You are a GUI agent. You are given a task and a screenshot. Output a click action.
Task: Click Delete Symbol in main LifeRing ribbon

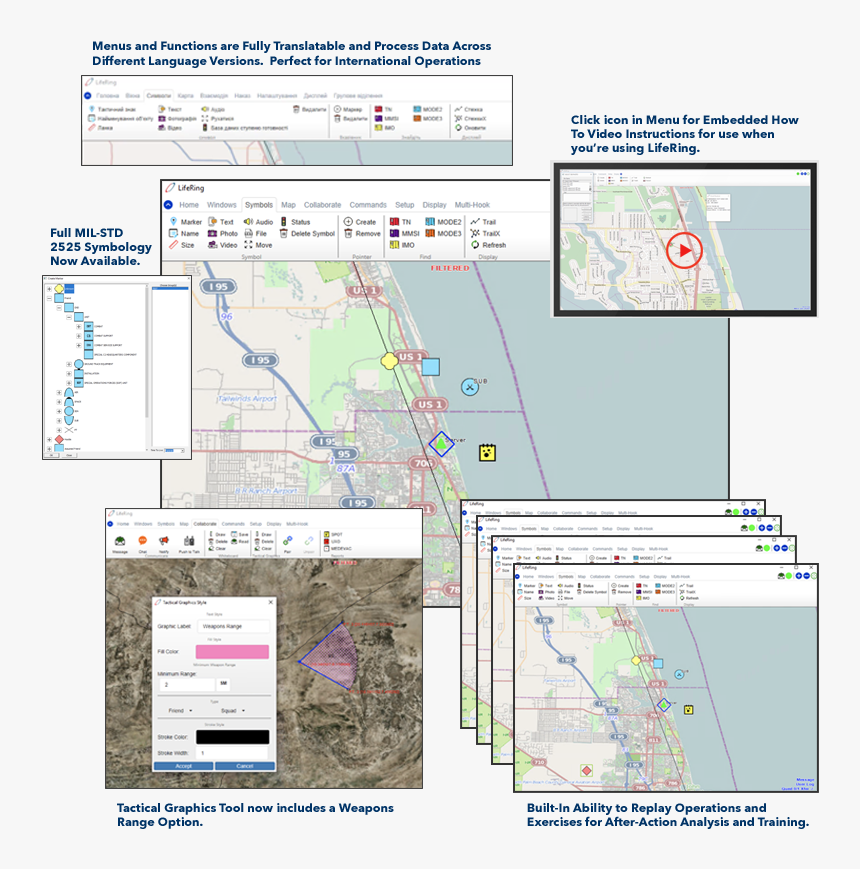308,233
